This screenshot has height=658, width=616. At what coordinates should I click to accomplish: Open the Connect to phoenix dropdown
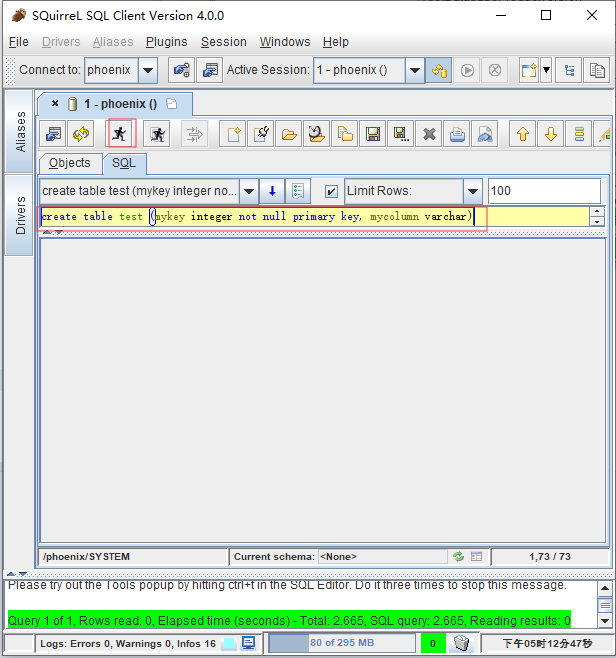click(x=148, y=70)
